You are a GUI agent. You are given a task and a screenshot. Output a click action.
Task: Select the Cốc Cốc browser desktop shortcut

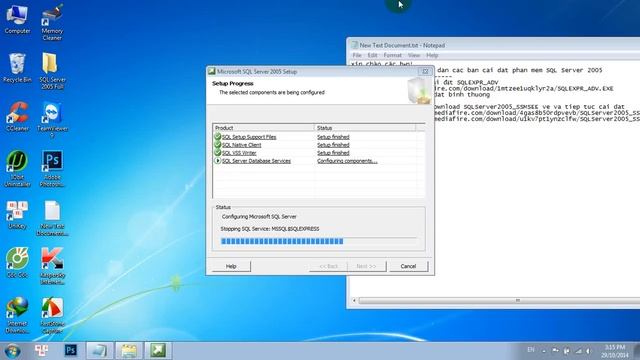click(x=17, y=263)
